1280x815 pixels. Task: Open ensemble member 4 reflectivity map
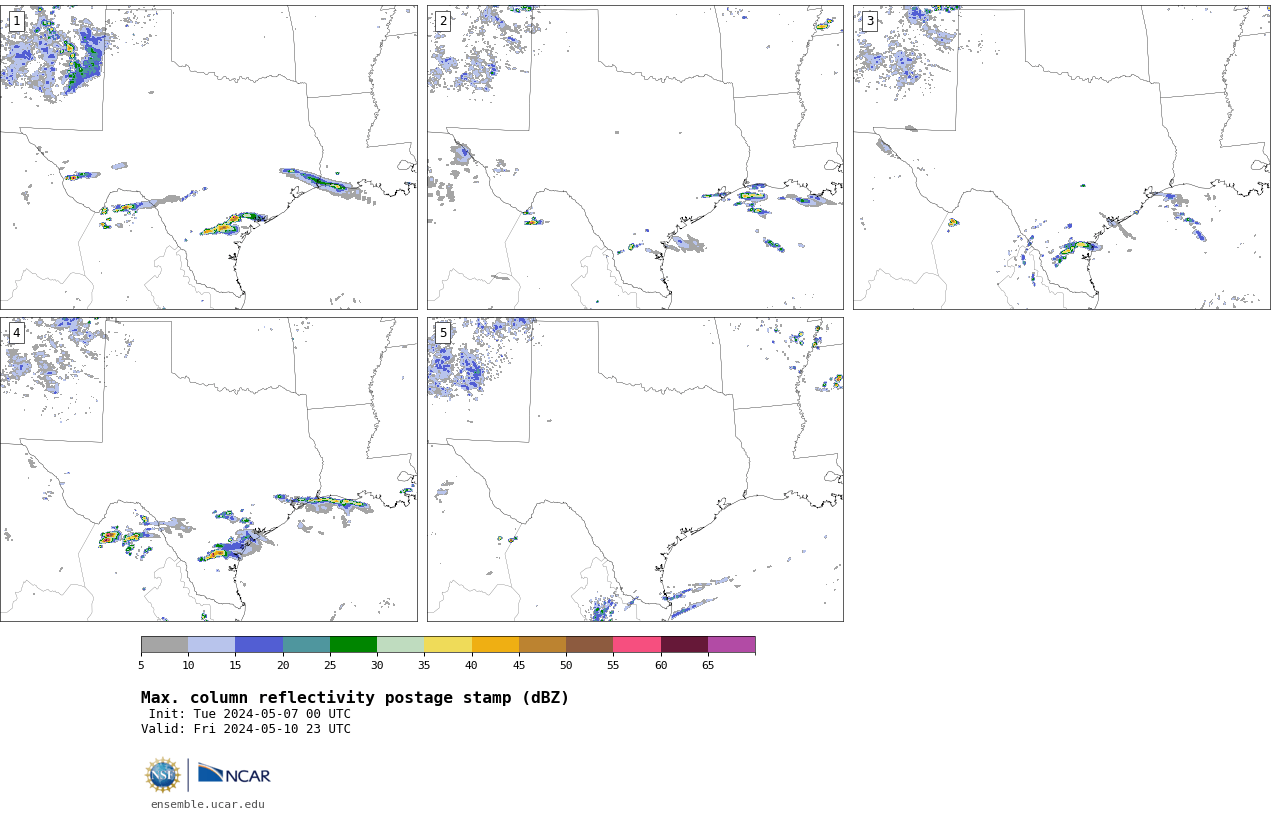(208, 469)
